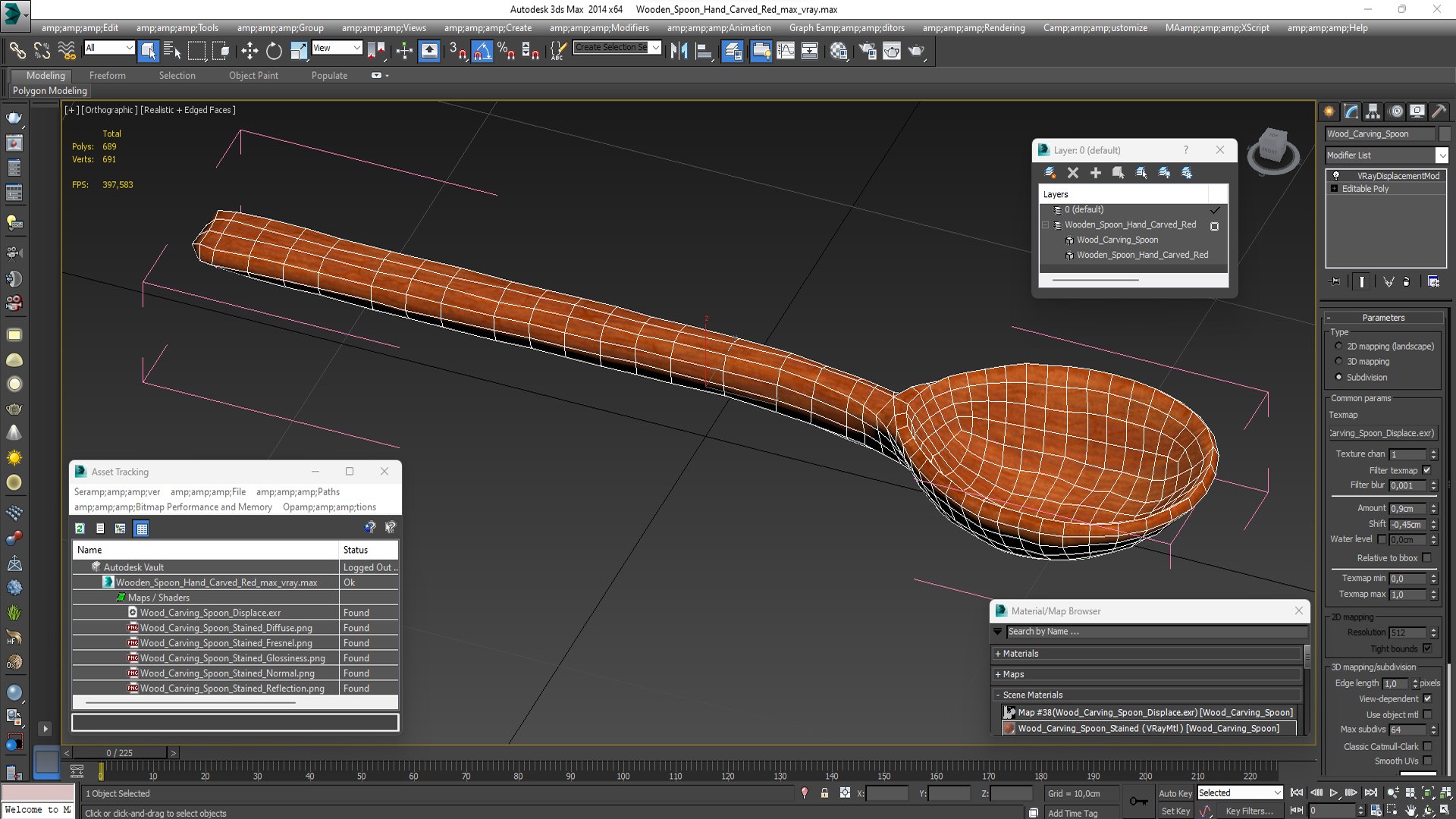Refresh the Asset Tracking list
The height and width of the screenshot is (819, 1456).
[80, 529]
